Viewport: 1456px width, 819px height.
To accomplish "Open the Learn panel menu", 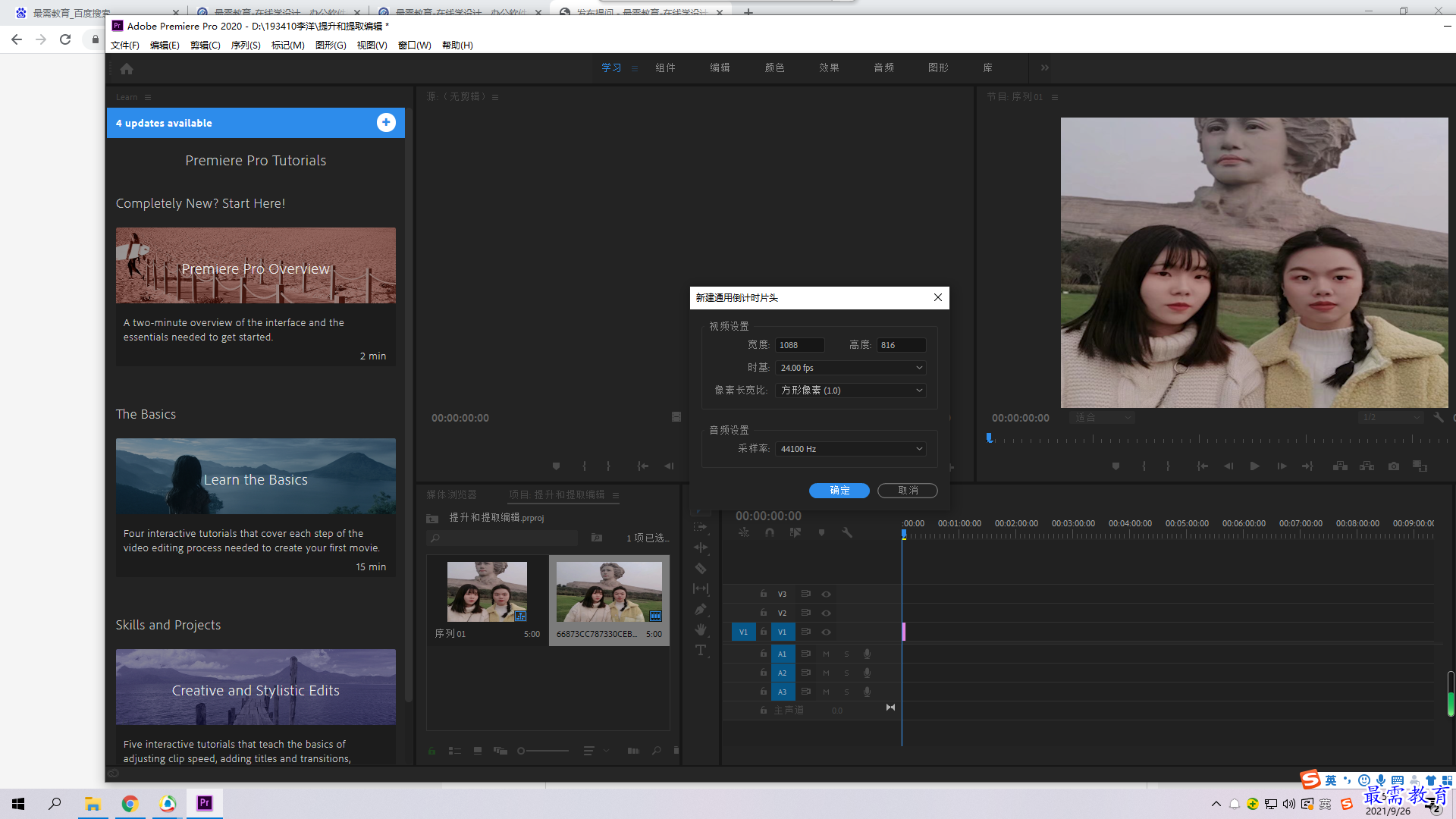I will click(x=148, y=97).
